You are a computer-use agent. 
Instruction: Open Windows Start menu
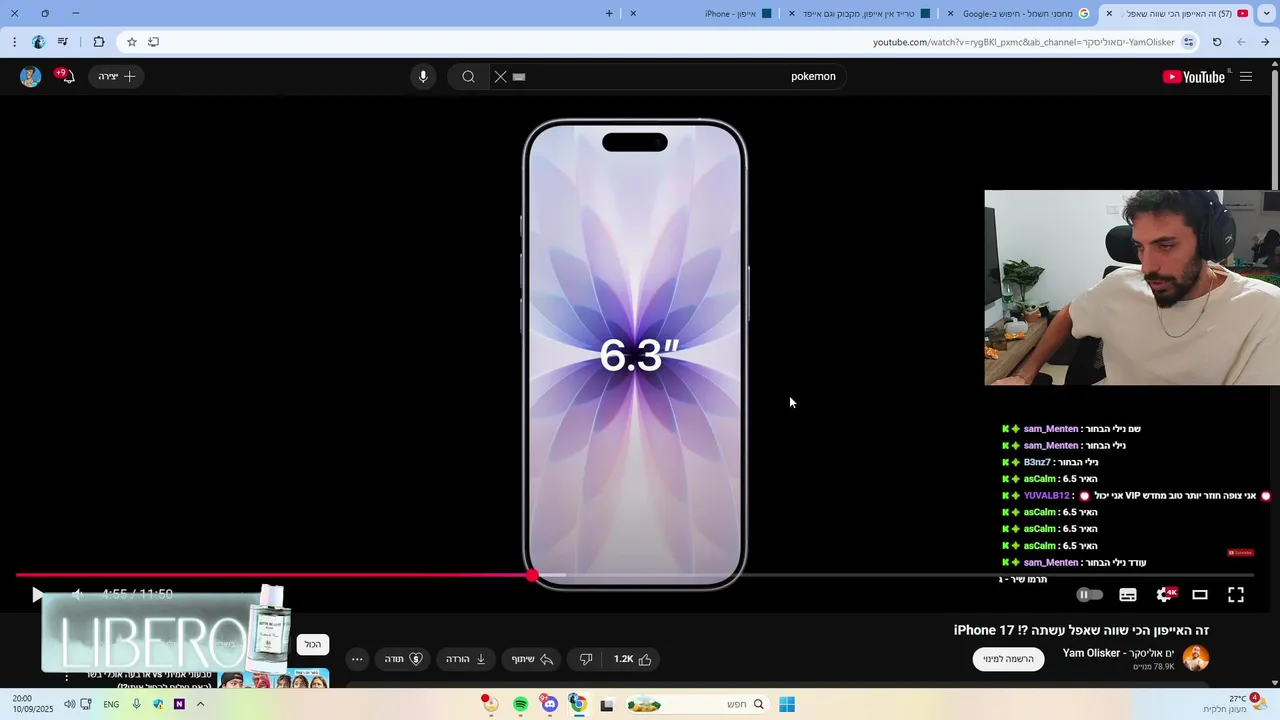pyautogui.click(x=787, y=705)
